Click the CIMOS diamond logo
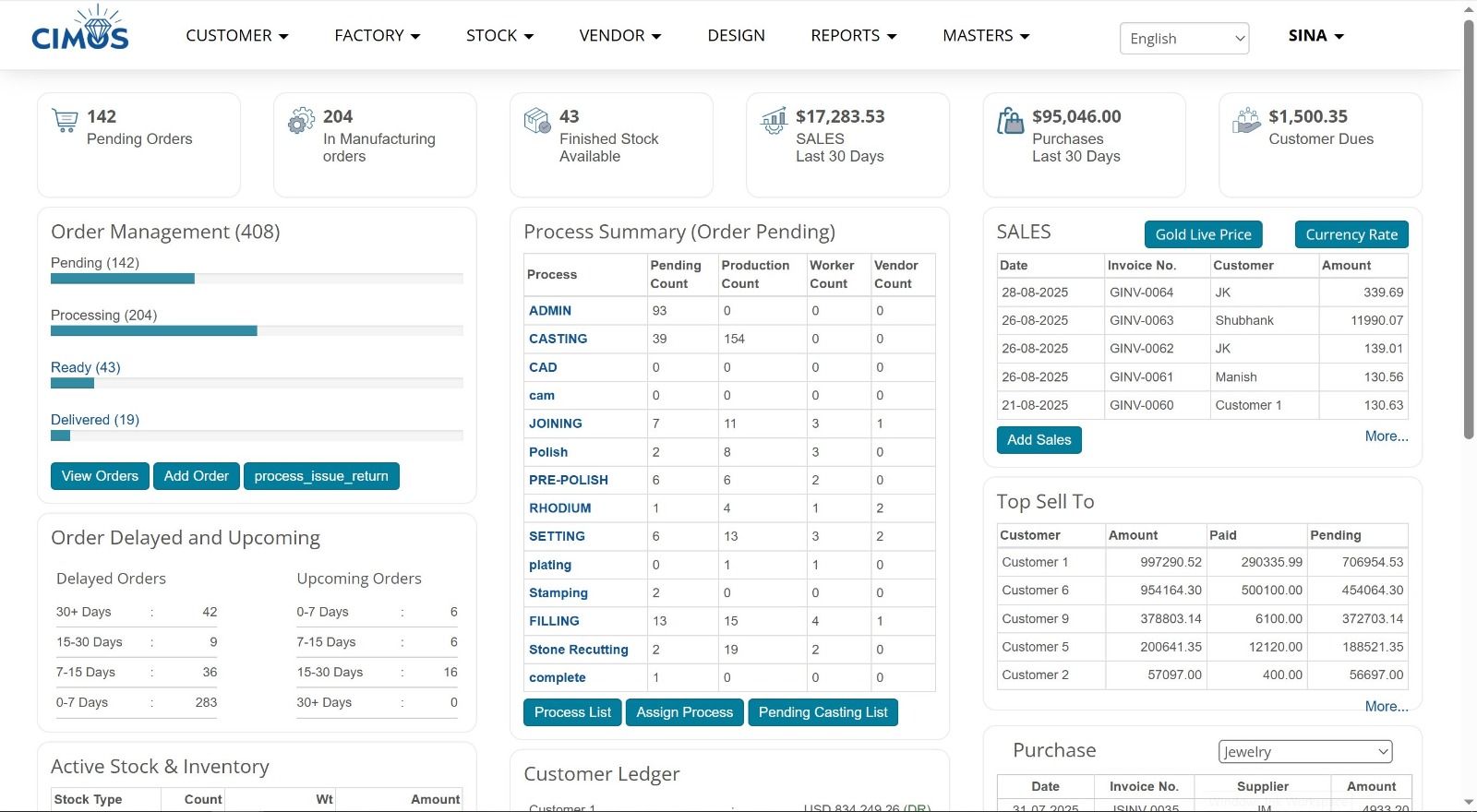 tap(80, 28)
